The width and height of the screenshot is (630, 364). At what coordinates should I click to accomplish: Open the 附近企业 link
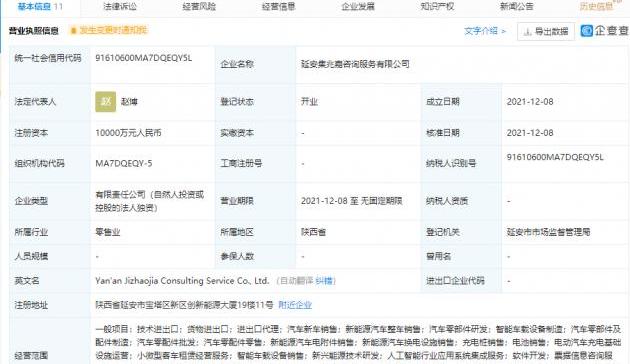pyautogui.click(x=295, y=305)
